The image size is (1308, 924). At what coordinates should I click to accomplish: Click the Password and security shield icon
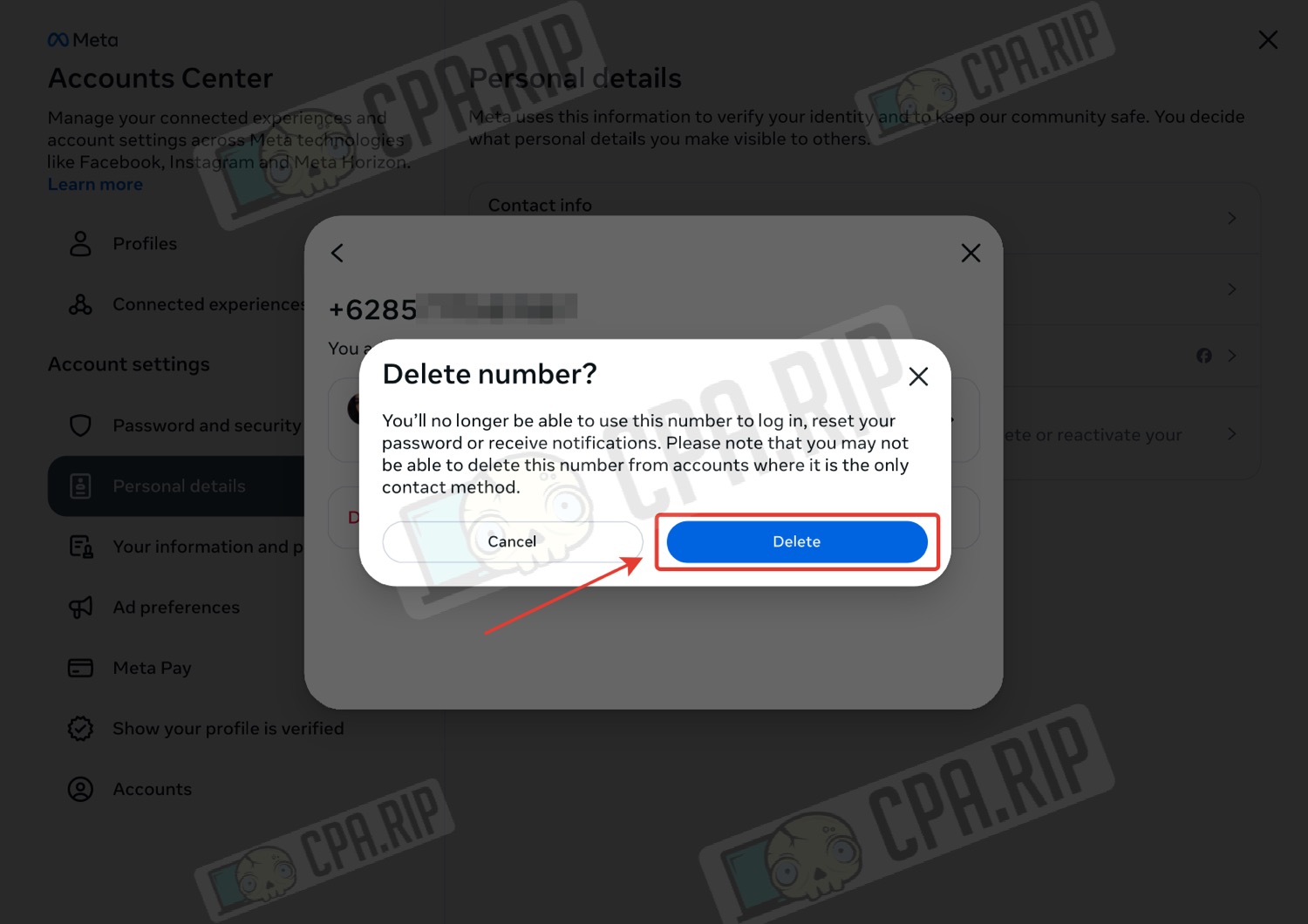coord(80,425)
